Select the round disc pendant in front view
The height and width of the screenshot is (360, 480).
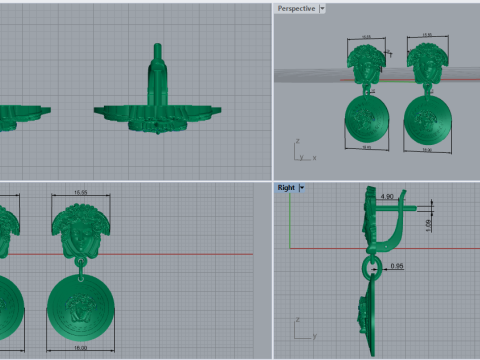click(x=81, y=308)
